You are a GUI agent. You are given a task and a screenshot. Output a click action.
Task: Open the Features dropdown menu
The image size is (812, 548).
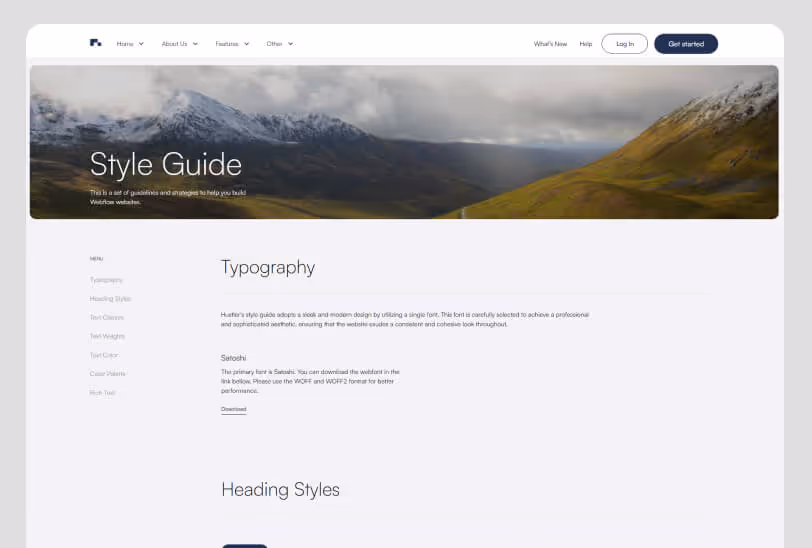tap(232, 44)
